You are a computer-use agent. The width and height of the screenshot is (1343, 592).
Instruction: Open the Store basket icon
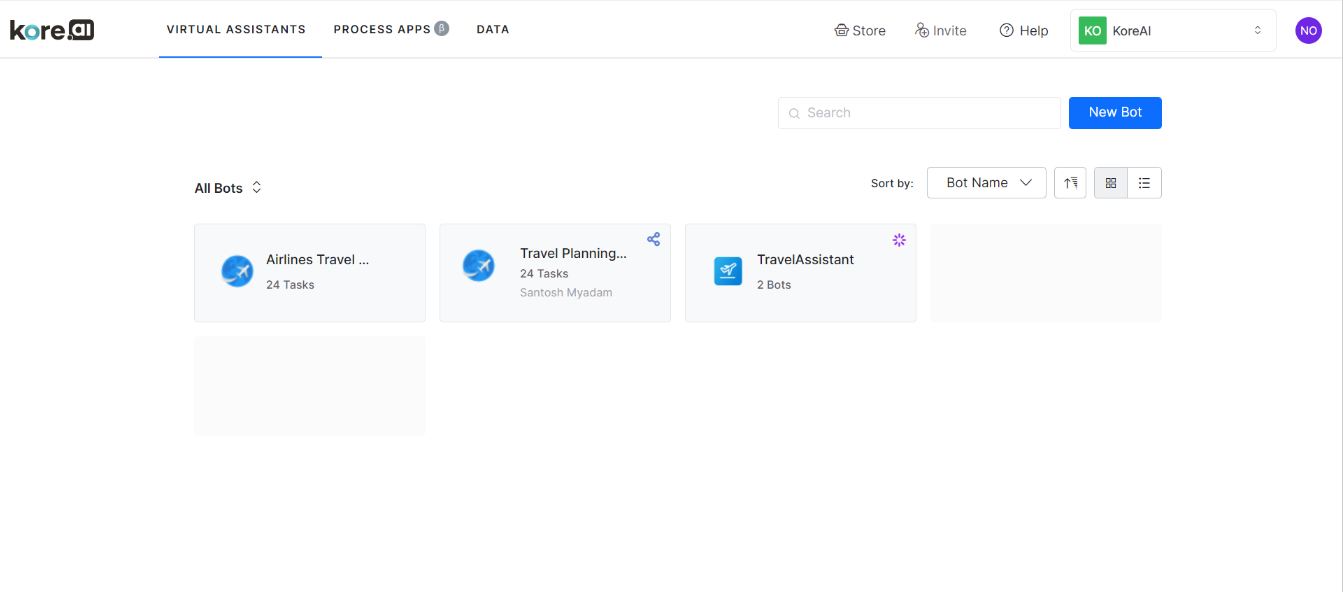pyautogui.click(x=841, y=31)
